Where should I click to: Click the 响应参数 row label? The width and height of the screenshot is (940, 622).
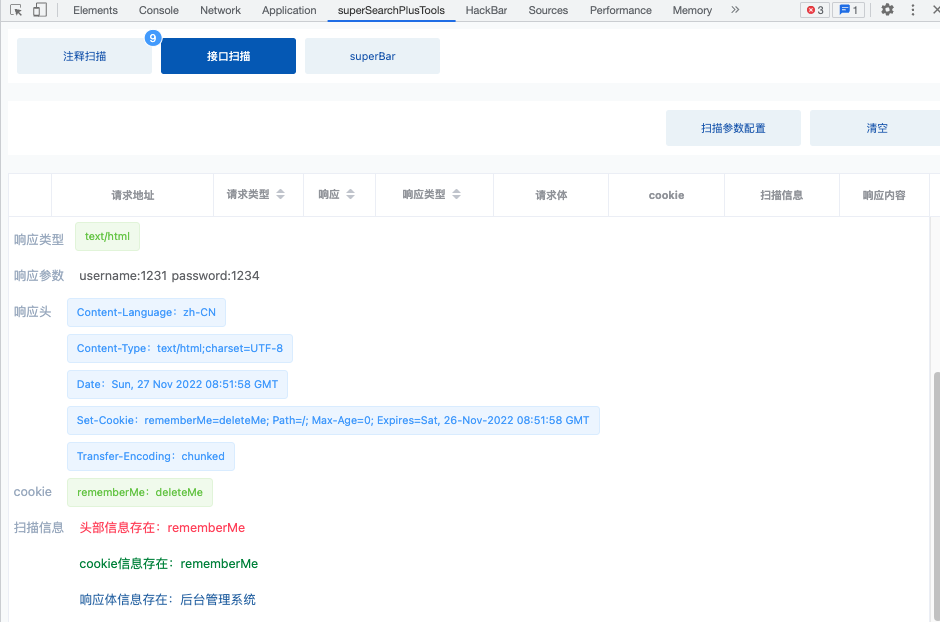[39, 276]
